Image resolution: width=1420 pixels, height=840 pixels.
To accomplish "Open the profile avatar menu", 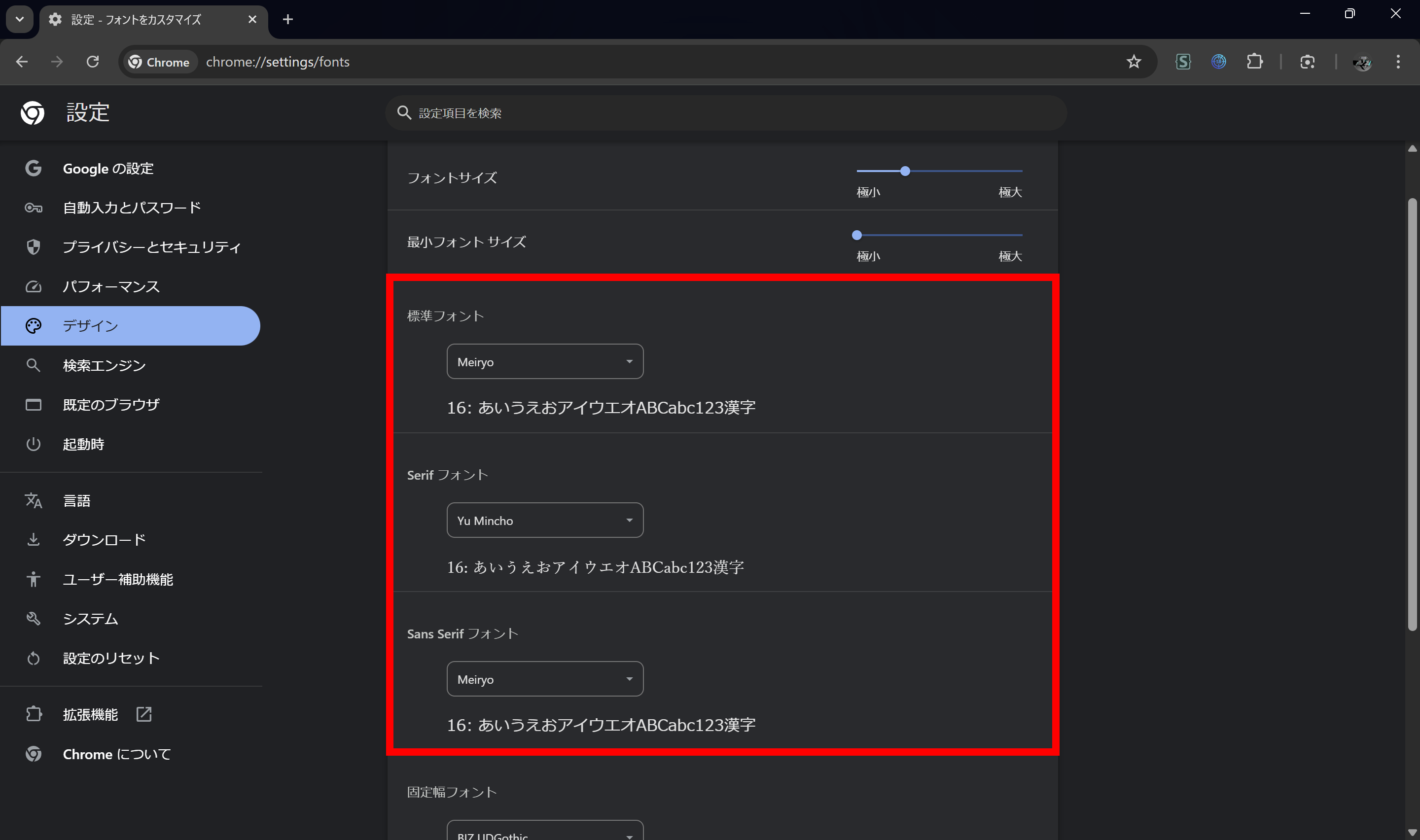I will (x=1362, y=62).
